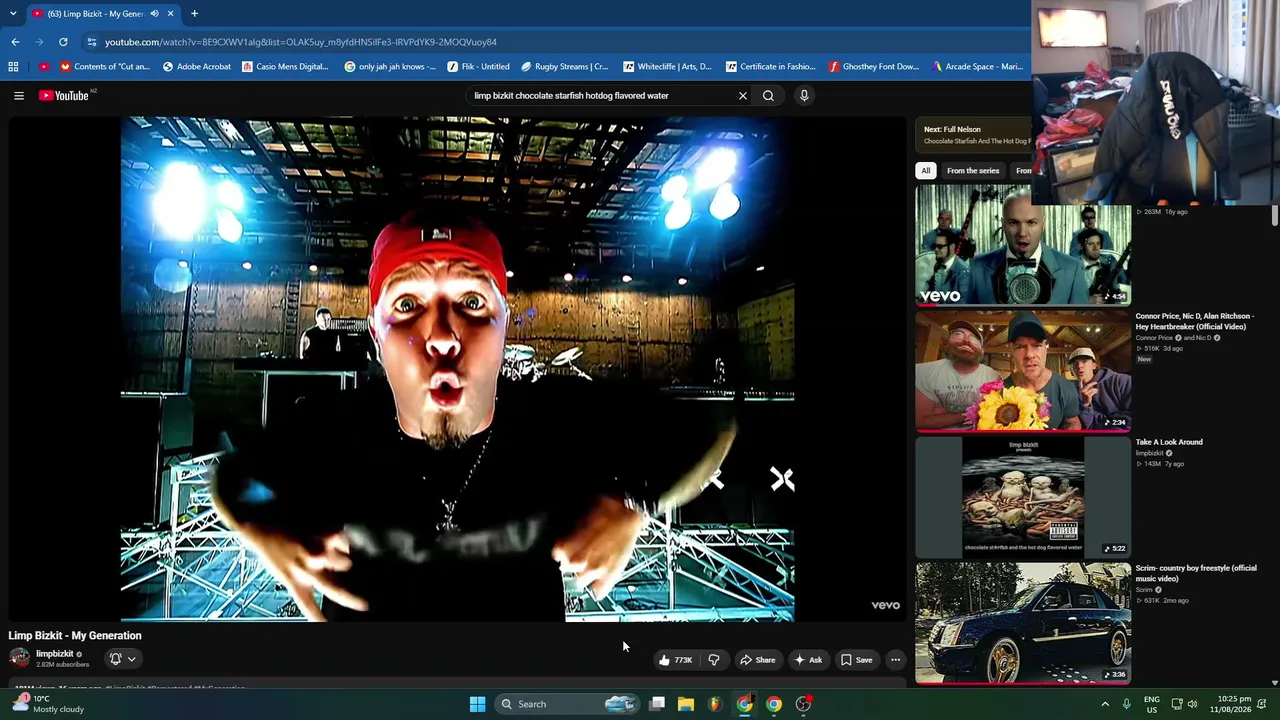Select the 'From the series' filter chip
The height and width of the screenshot is (720, 1280).
tap(973, 171)
